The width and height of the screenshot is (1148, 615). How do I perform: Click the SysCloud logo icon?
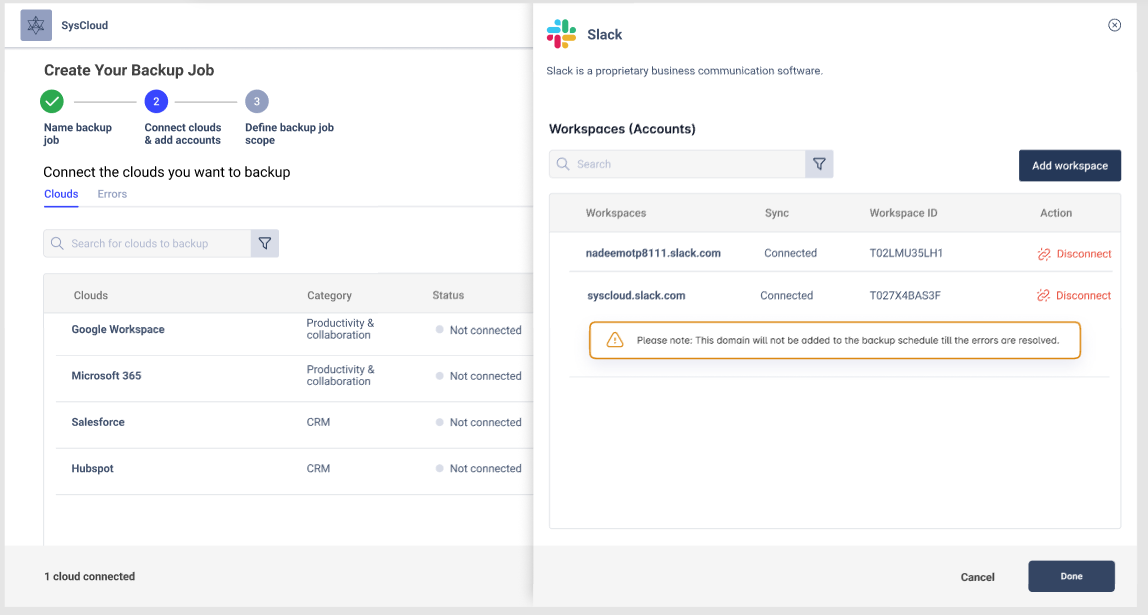[x=36, y=25]
